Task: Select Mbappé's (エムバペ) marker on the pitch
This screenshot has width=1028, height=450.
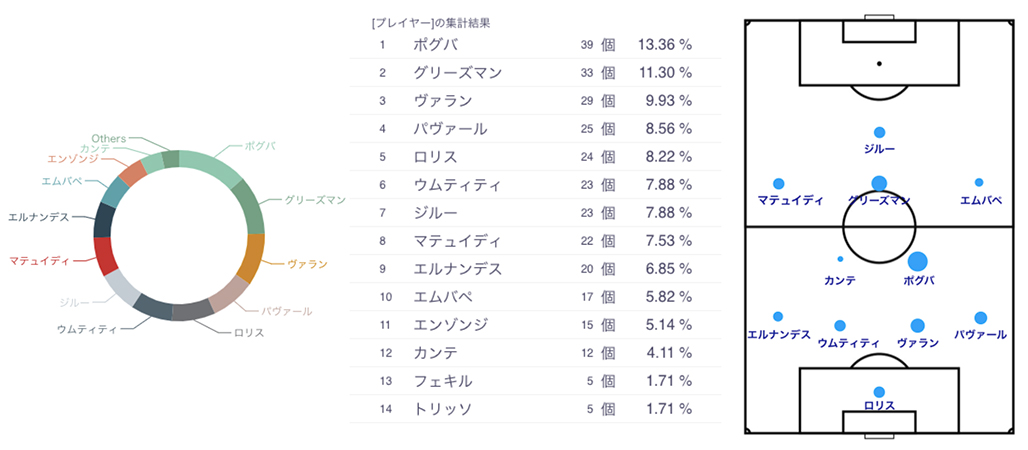Action: point(979,182)
